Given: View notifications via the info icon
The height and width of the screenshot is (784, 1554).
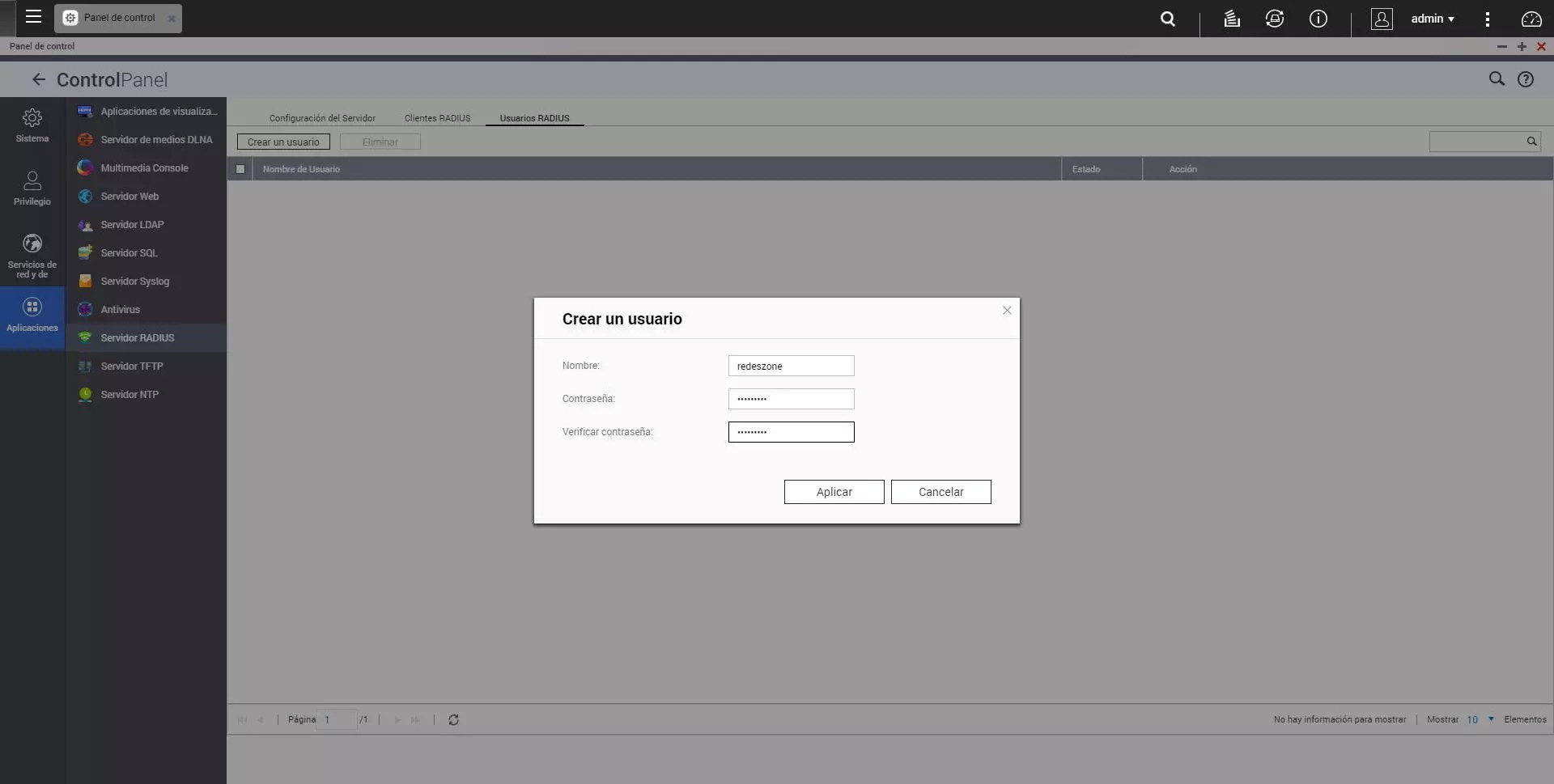Looking at the screenshot, I should [1318, 19].
